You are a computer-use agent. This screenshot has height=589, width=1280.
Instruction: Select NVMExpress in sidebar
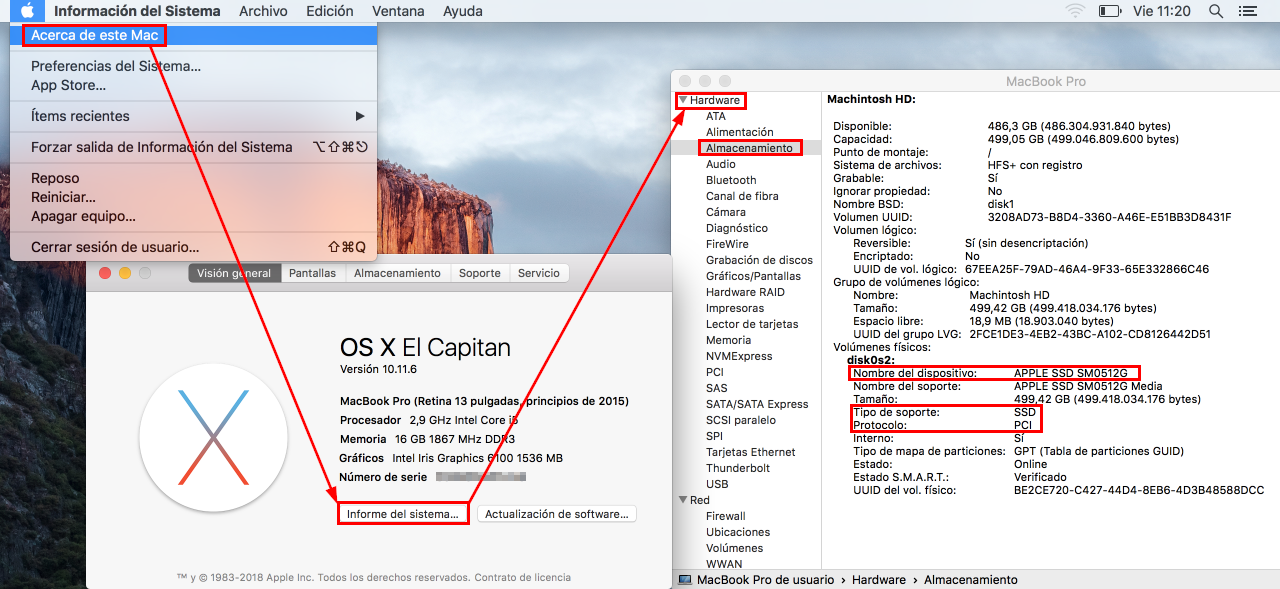[x=739, y=356]
